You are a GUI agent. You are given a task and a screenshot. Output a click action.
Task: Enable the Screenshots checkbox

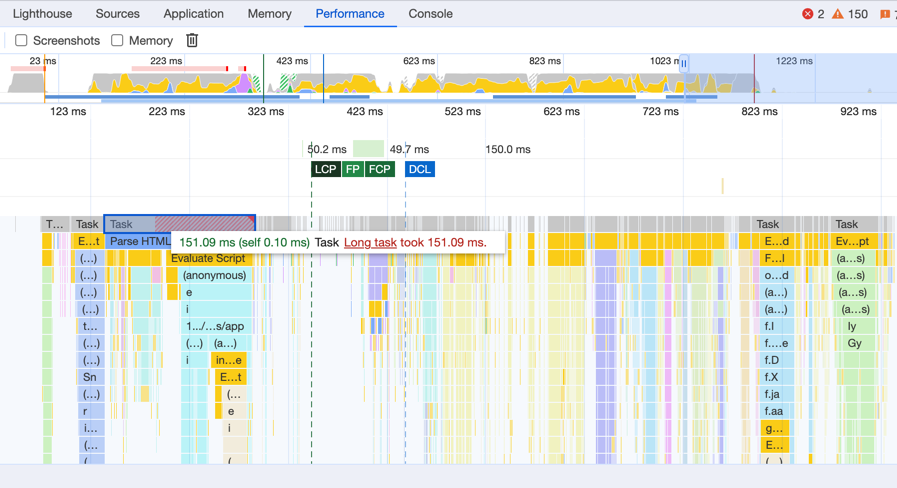(x=21, y=40)
